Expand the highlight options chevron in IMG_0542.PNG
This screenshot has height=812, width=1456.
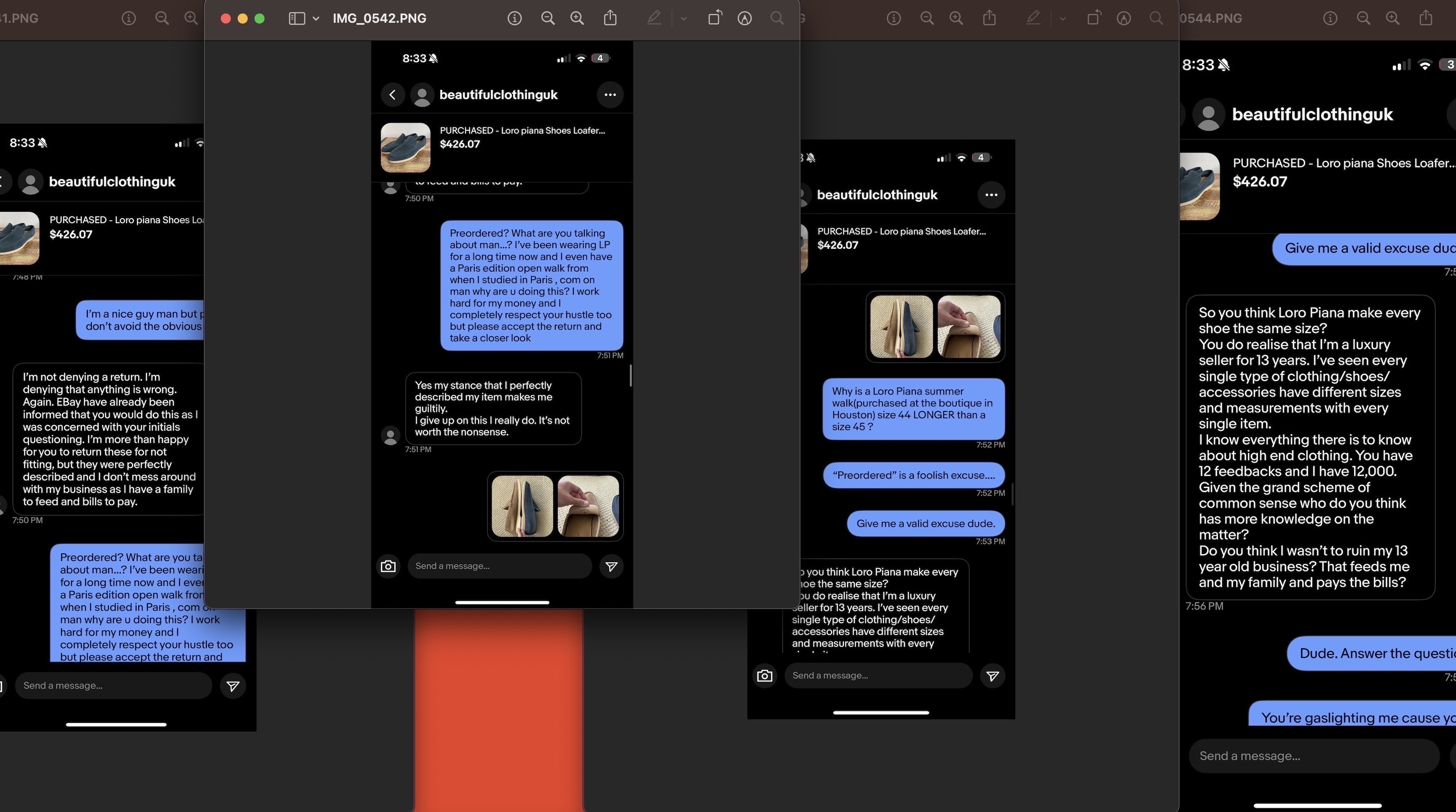(683, 19)
